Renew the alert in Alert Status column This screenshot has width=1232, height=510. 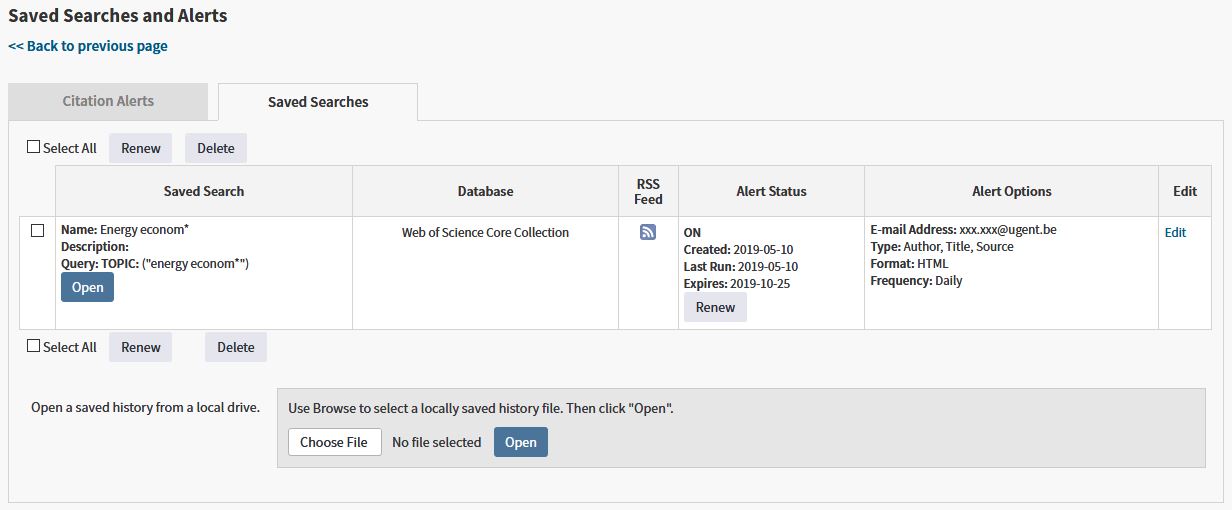pos(715,307)
